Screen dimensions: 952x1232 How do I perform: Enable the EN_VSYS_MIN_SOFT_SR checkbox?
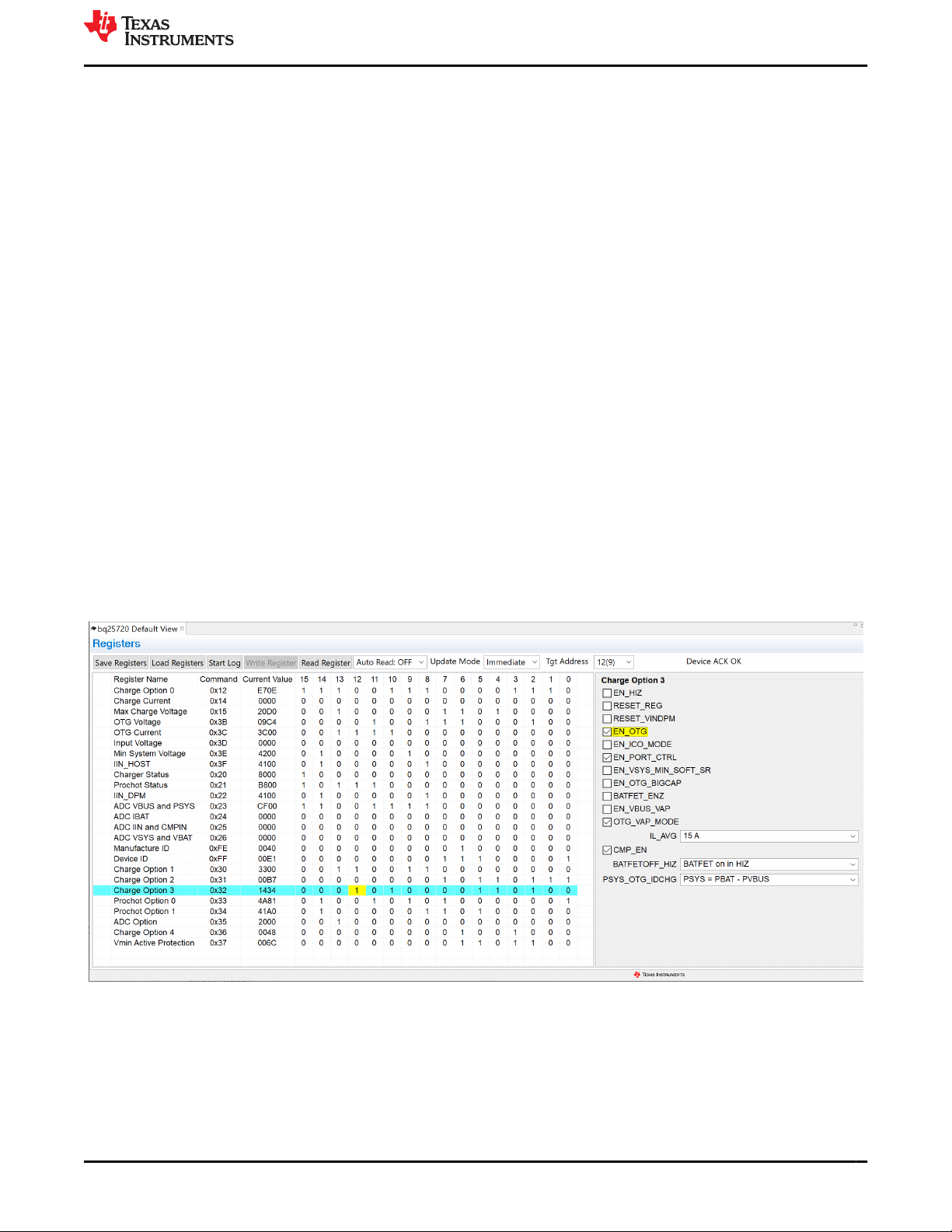[x=607, y=770]
